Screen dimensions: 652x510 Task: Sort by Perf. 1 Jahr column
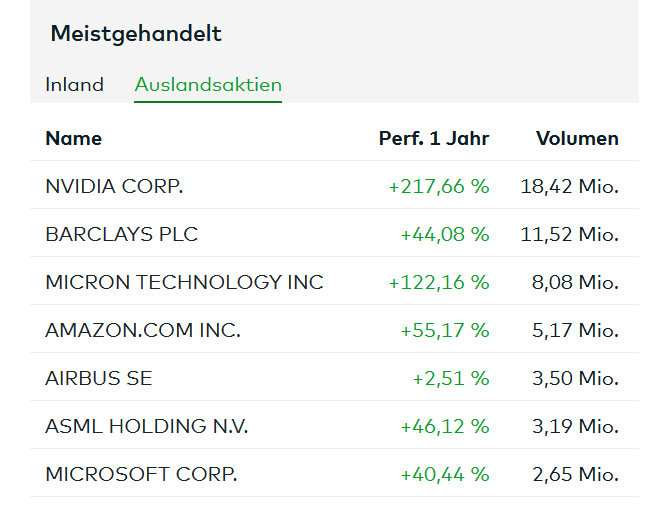433,138
